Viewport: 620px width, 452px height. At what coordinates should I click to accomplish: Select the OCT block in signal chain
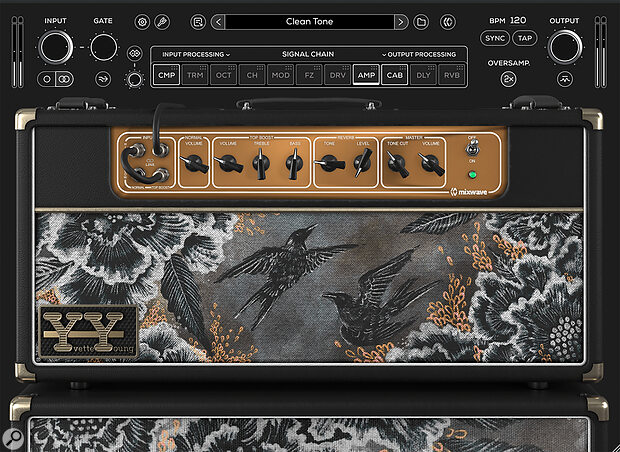tap(223, 75)
